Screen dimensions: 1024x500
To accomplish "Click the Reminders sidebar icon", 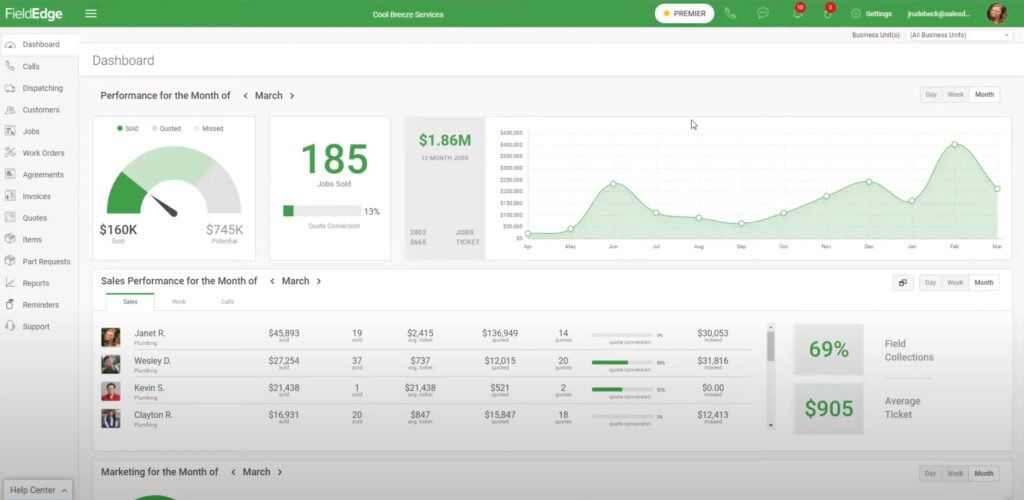I will click(10, 304).
